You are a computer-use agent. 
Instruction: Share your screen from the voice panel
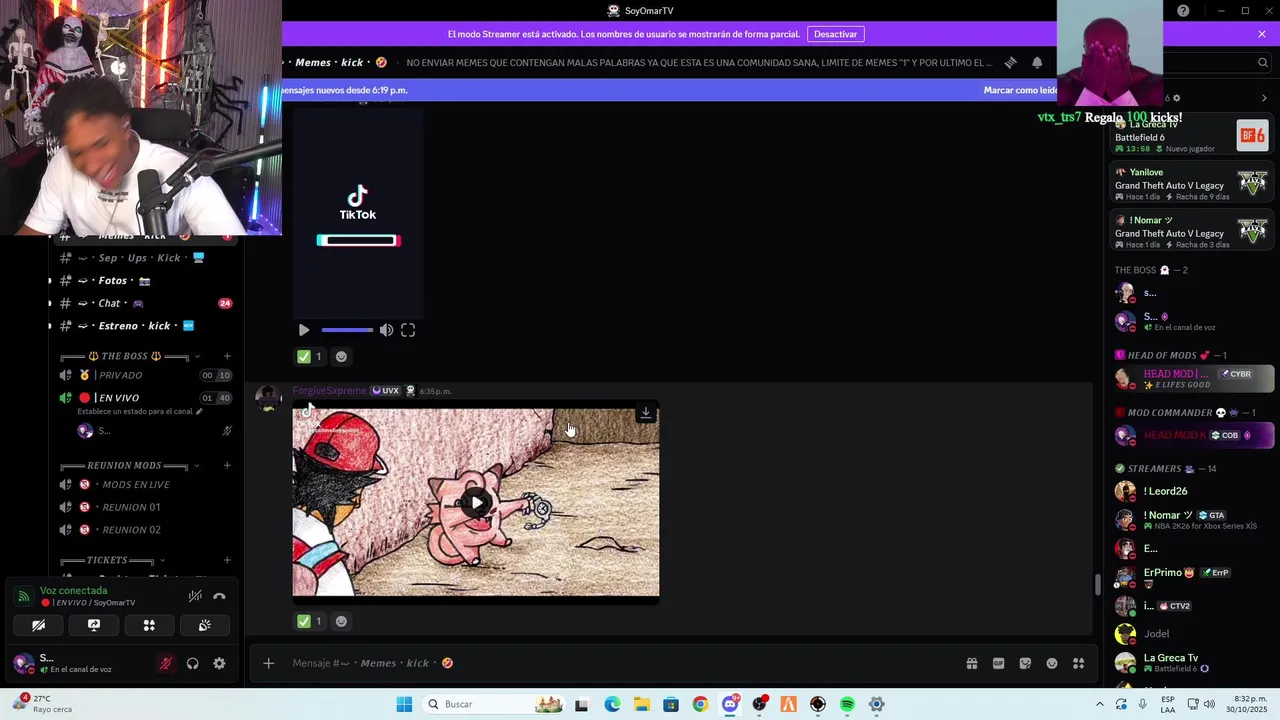click(x=94, y=625)
